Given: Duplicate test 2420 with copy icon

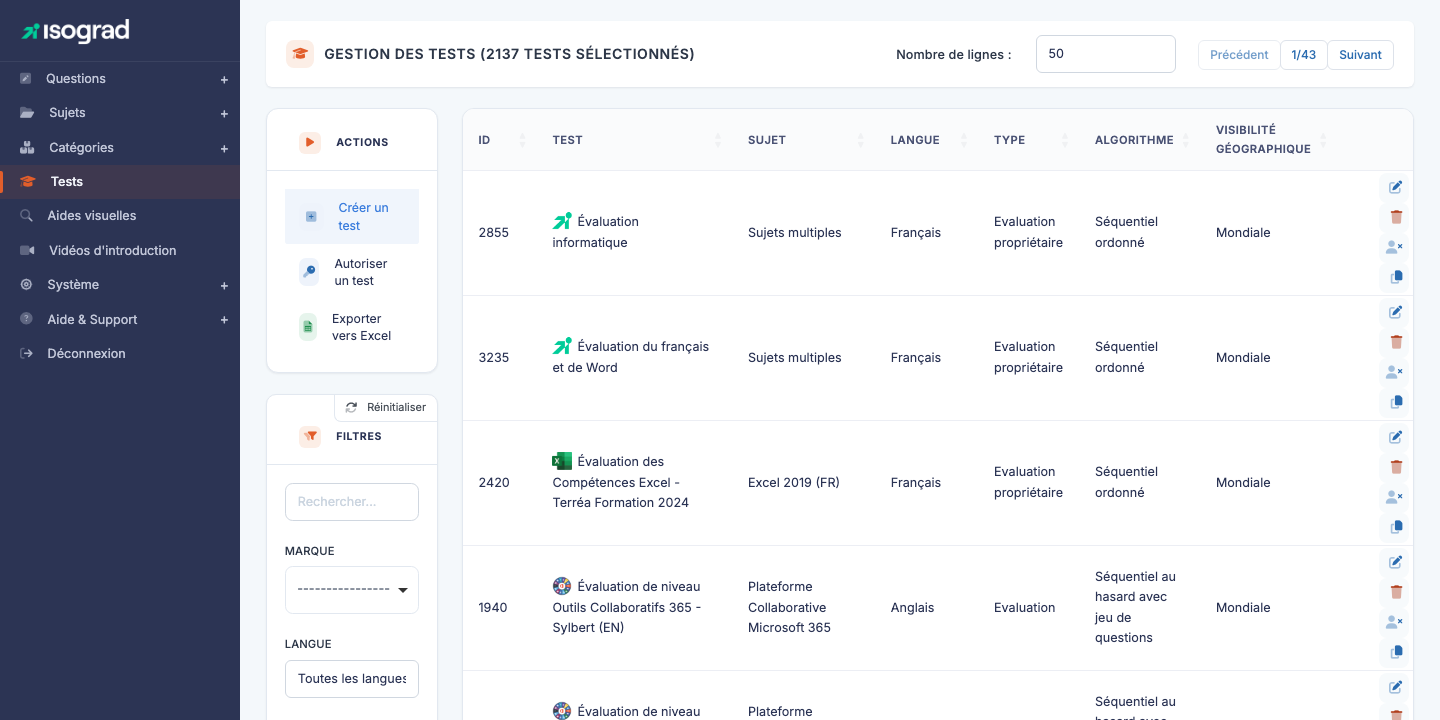Looking at the screenshot, I should coord(1396,527).
